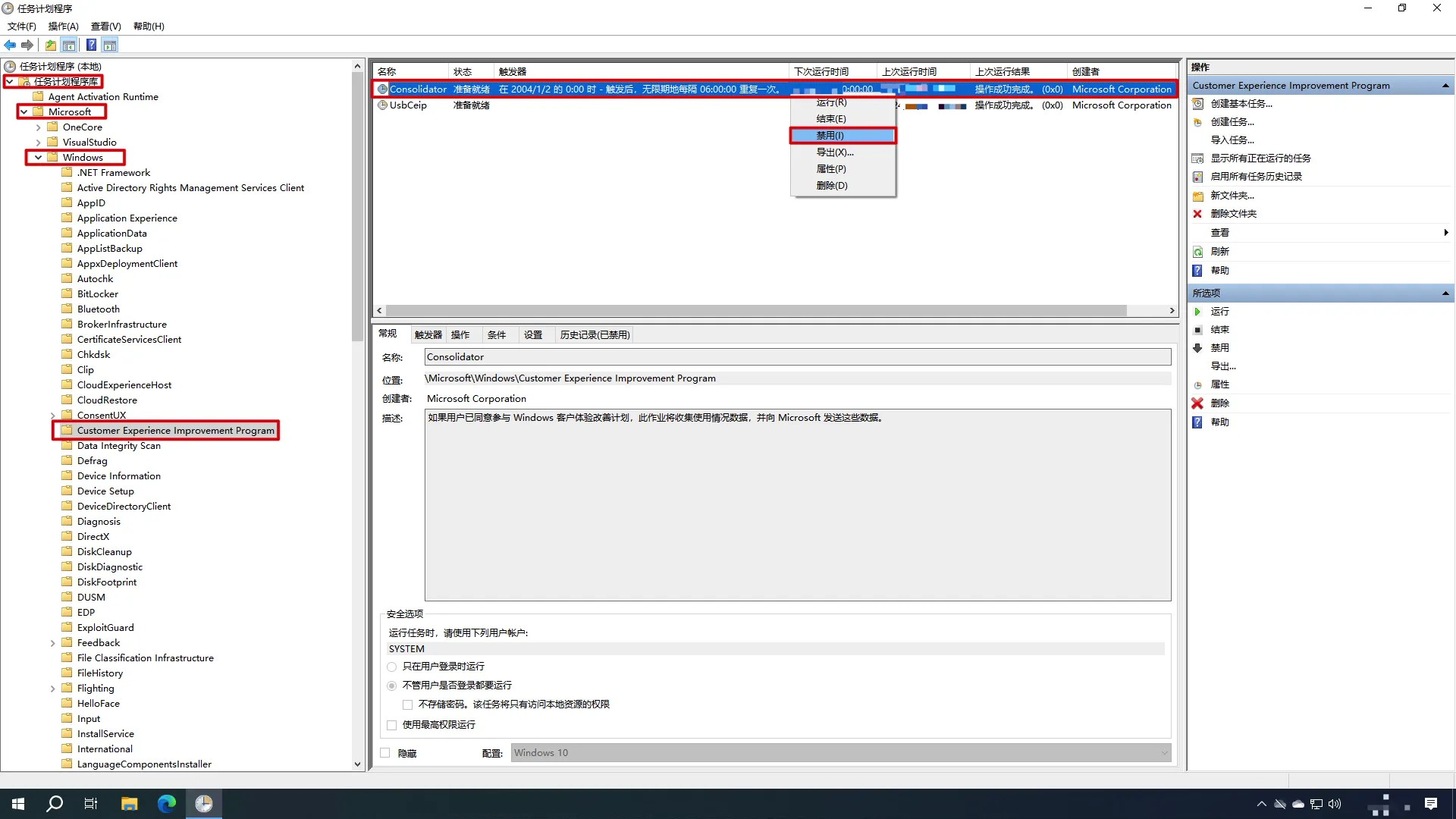Switch to the 触发器 tab
Viewport: 1456px width, 819px height.
428,334
